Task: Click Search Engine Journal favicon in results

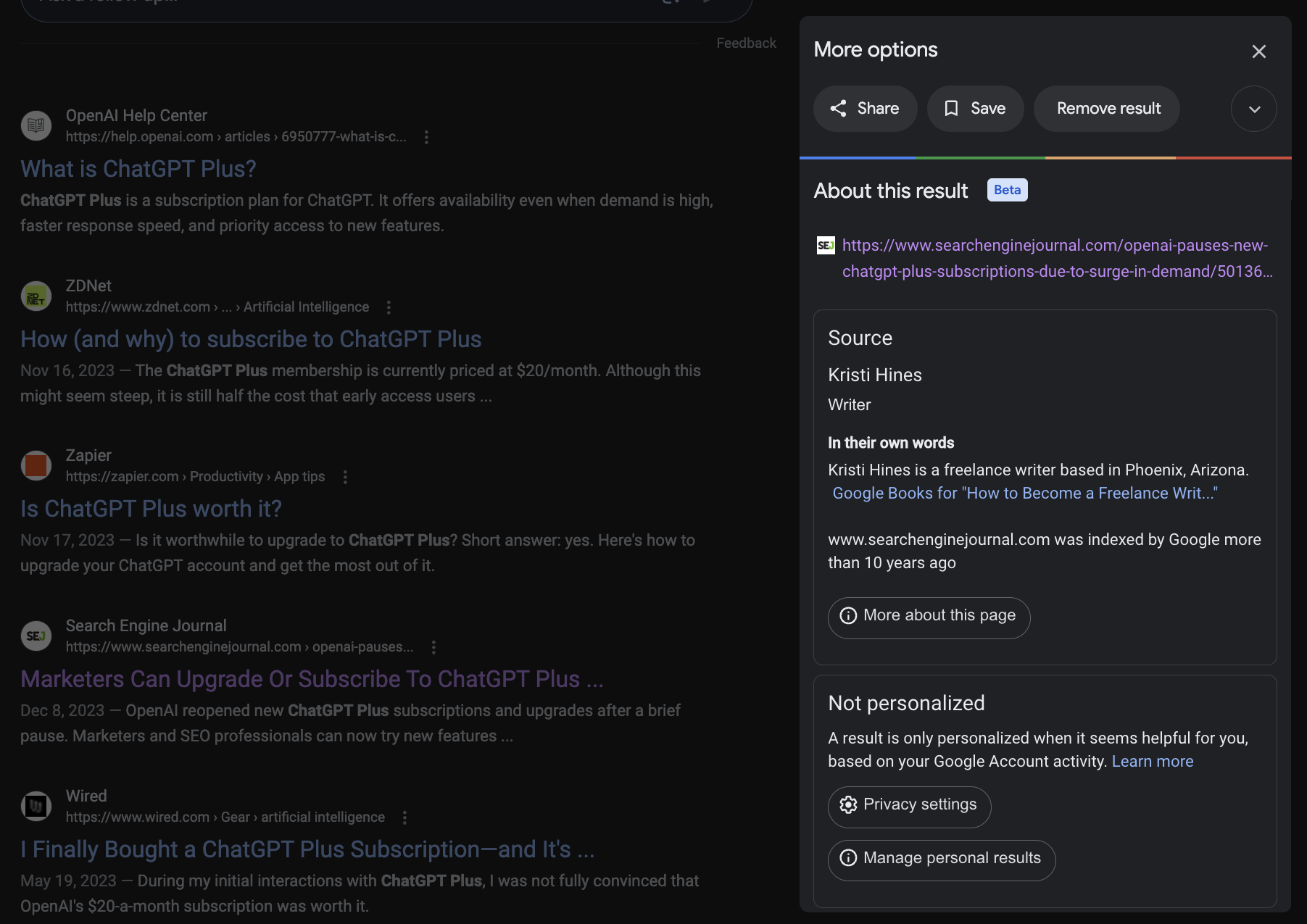Action: coord(36,636)
